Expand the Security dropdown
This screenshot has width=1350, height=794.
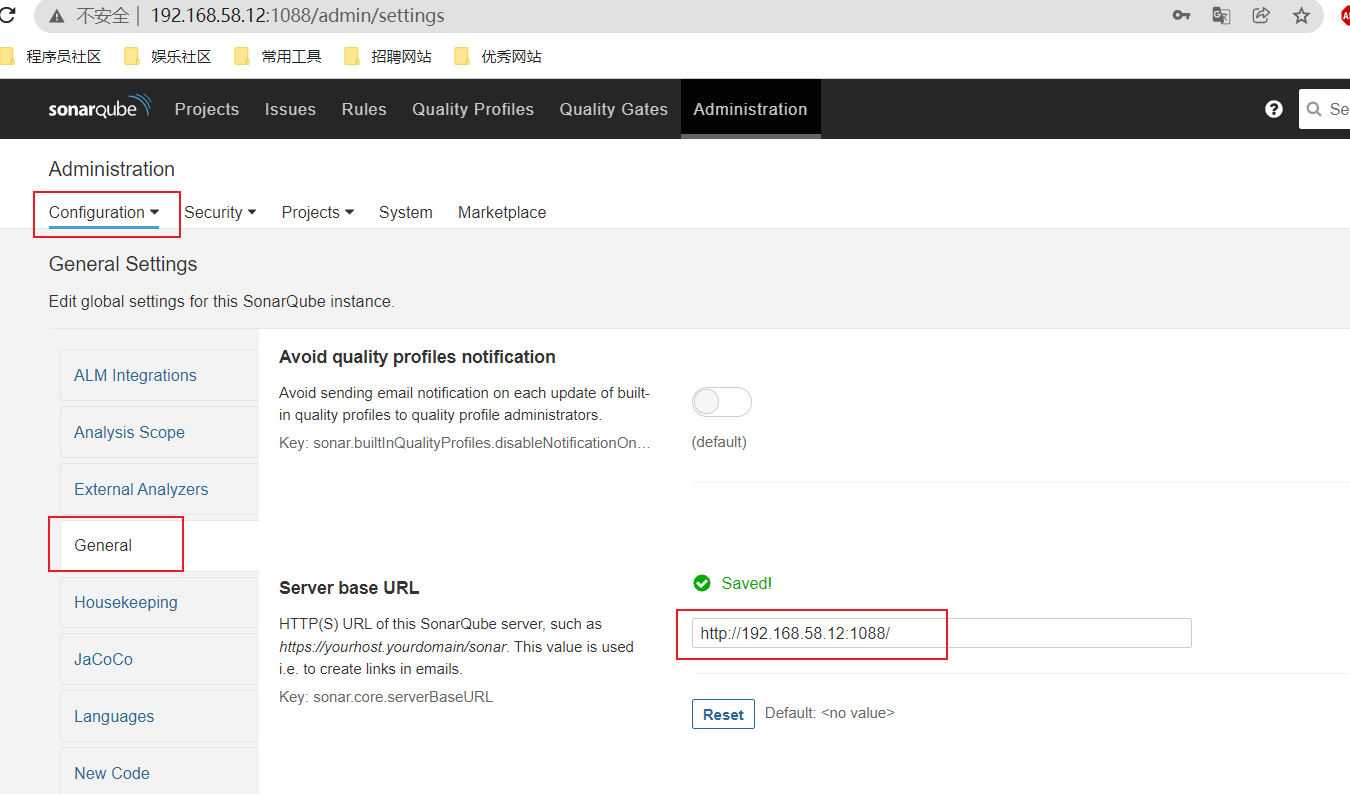pyautogui.click(x=220, y=212)
